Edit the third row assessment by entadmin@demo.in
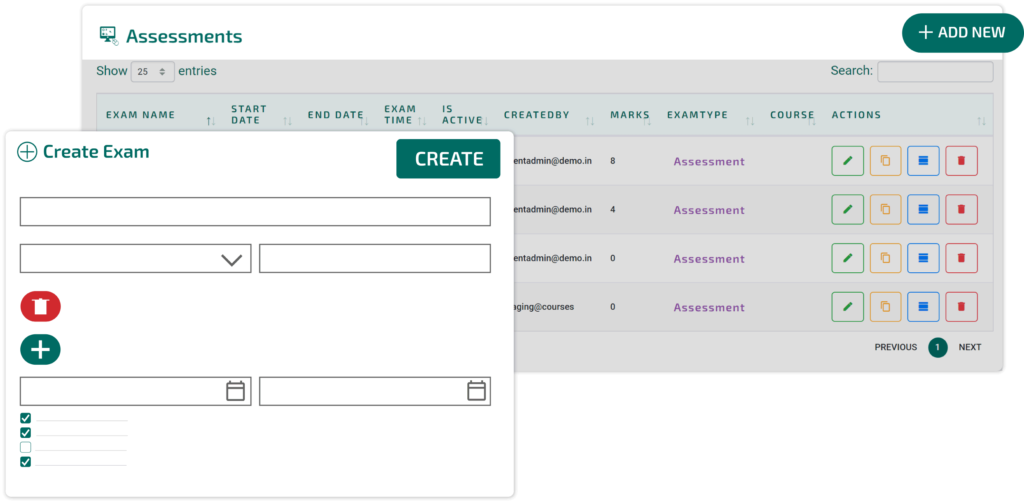 tap(848, 258)
